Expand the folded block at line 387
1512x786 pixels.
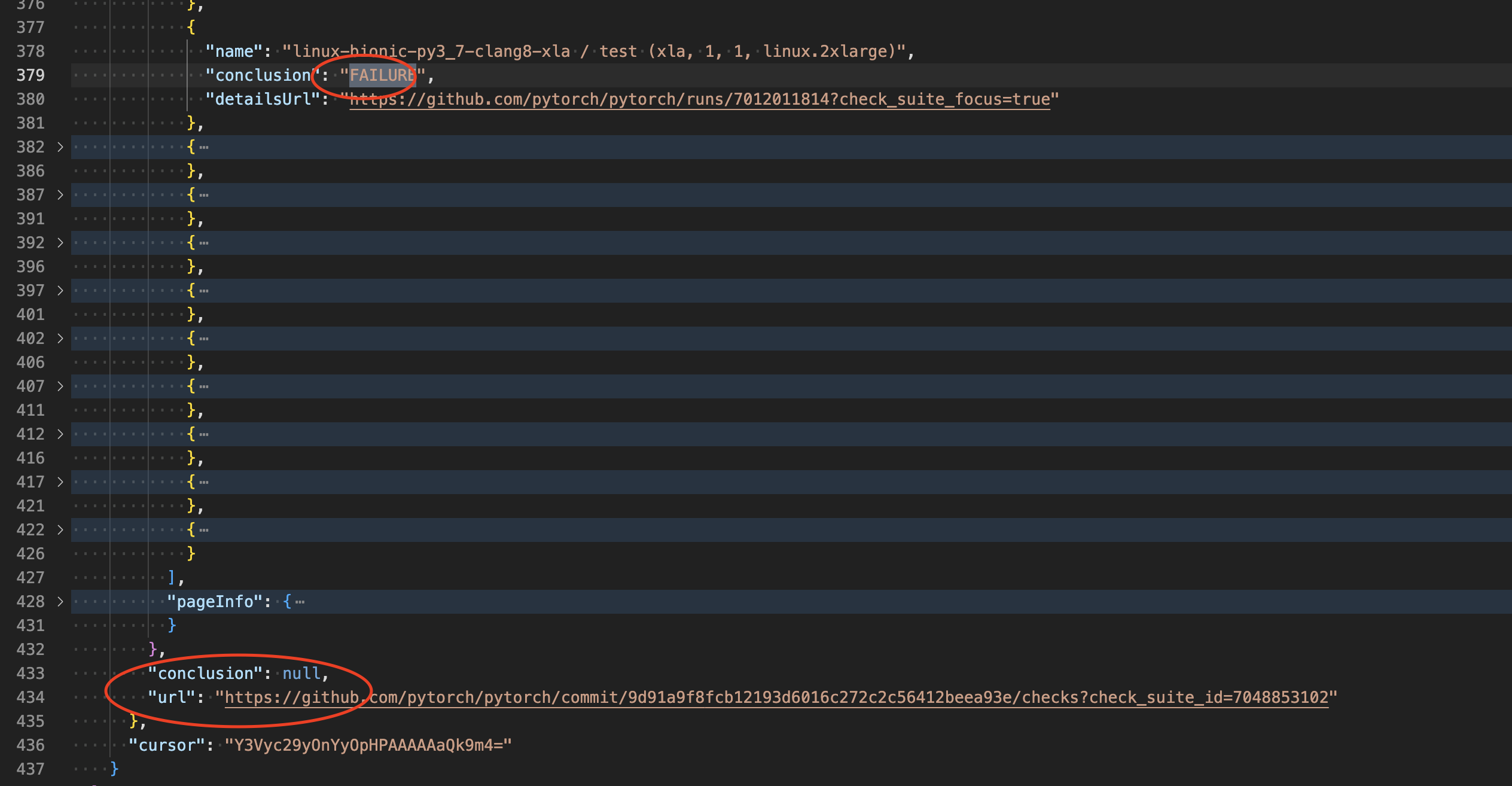tap(60, 195)
